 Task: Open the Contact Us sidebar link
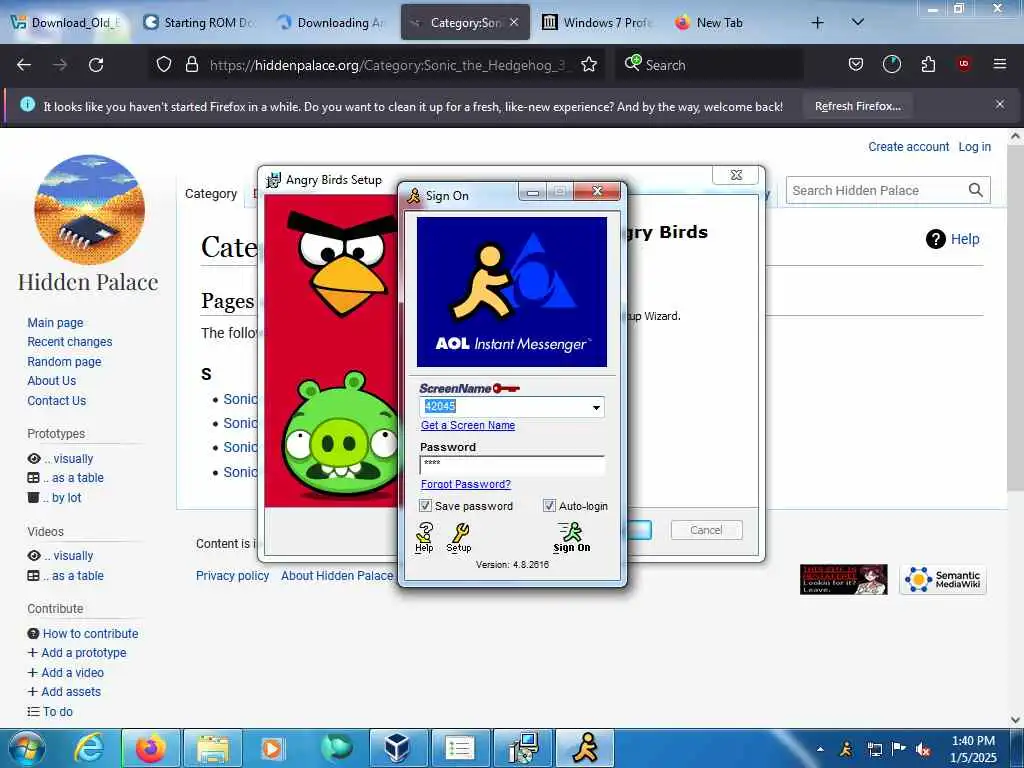click(57, 401)
